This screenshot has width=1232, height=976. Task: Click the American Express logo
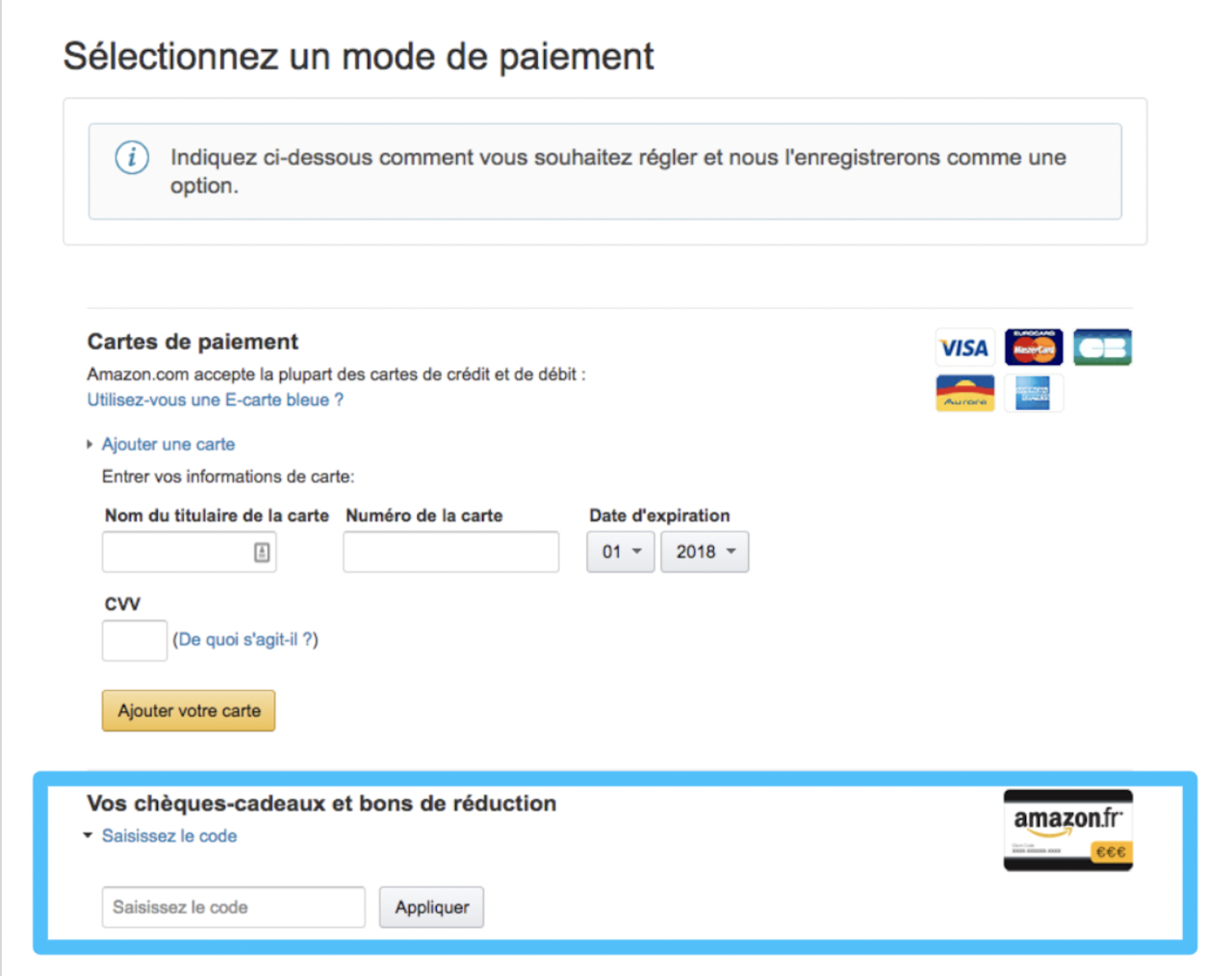pyautogui.click(x=1033, y=393)
